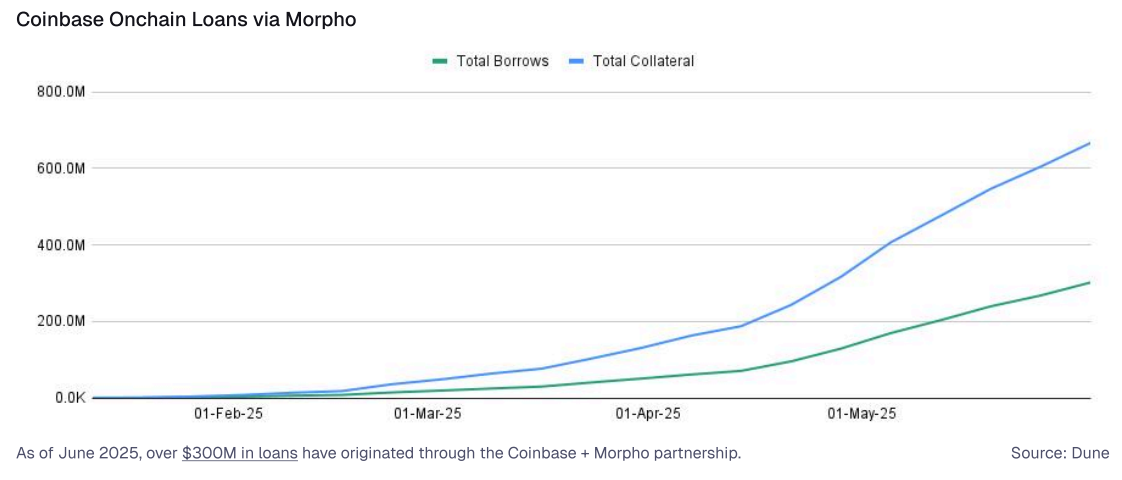Click the end point of the green borrows line

coord(1089,283)
